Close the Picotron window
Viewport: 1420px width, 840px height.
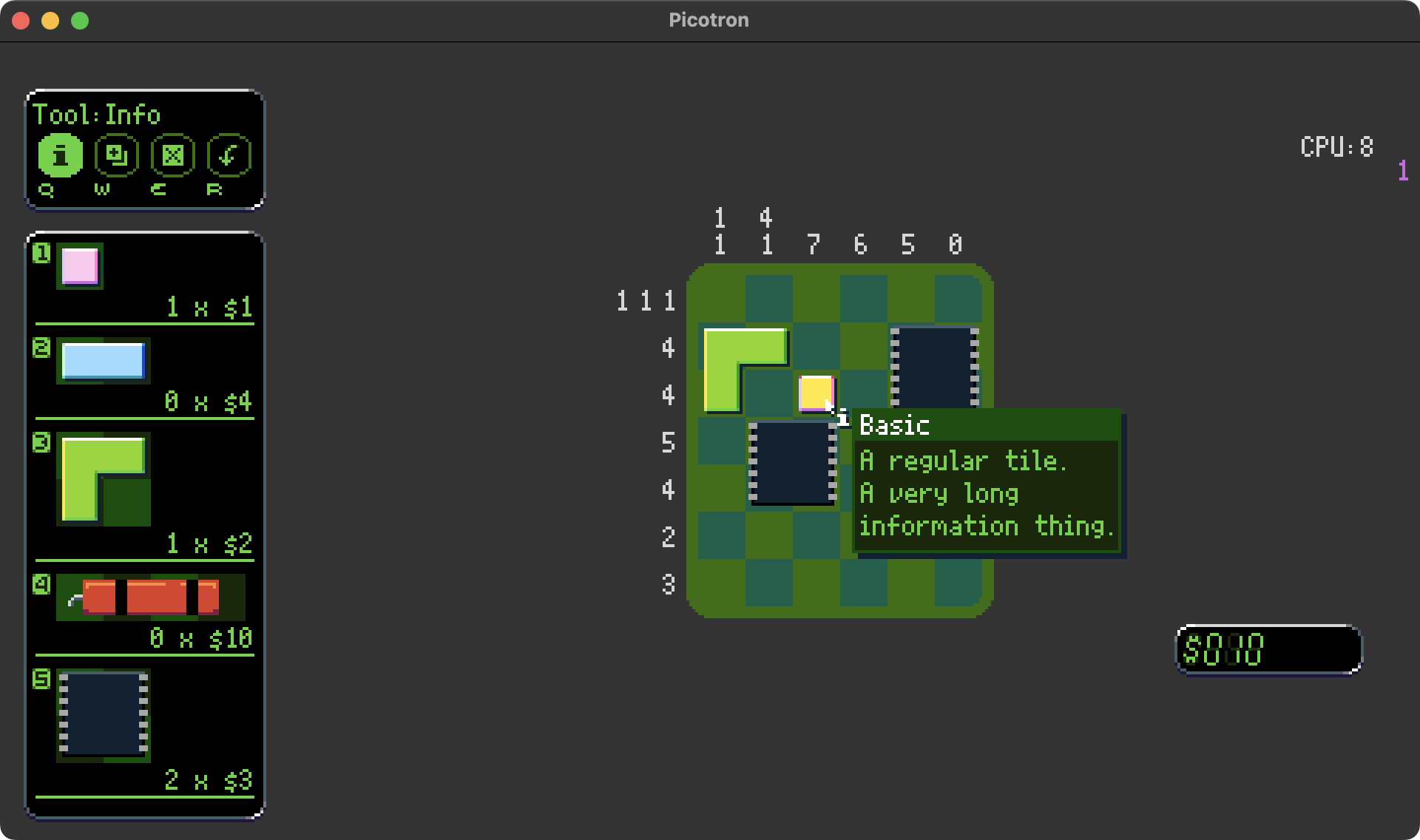(21, 21)
